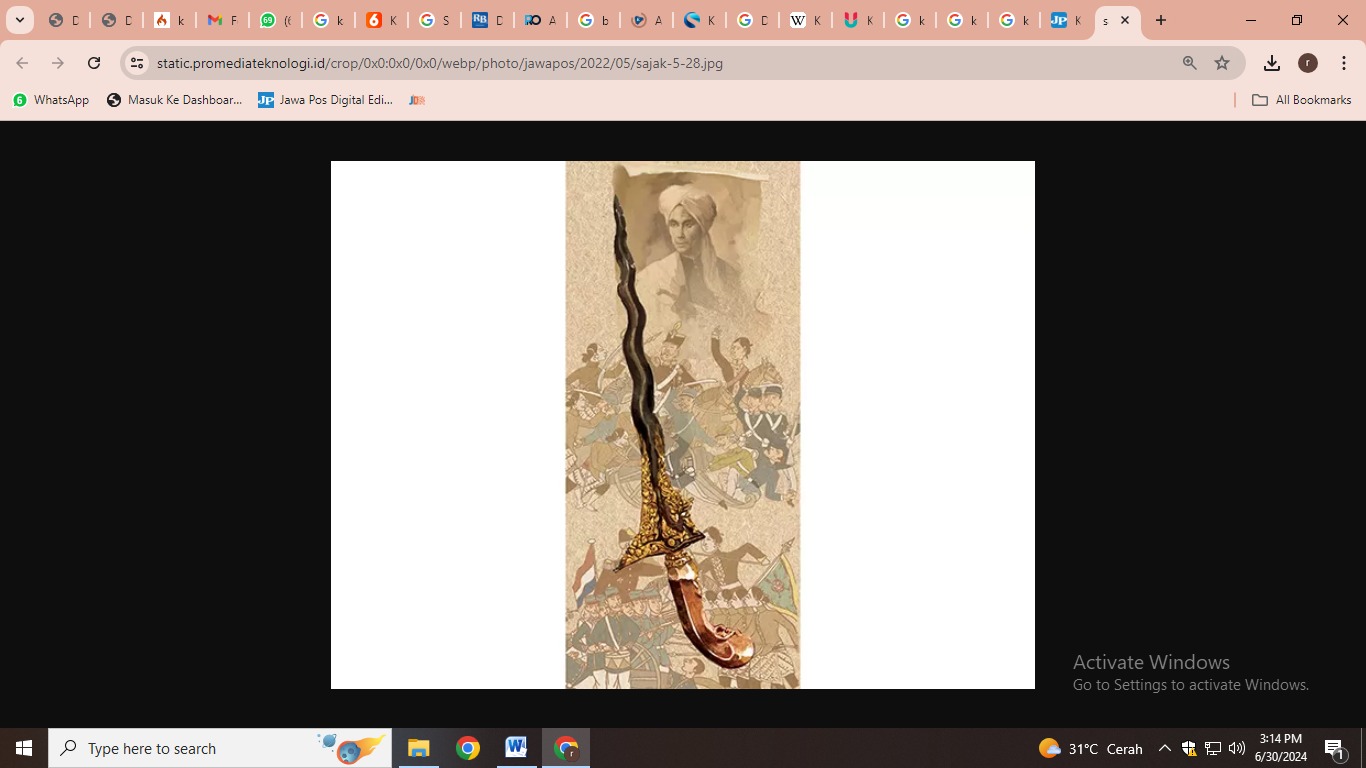Open the zoom magnifier in address bar

click(1189, 63)
